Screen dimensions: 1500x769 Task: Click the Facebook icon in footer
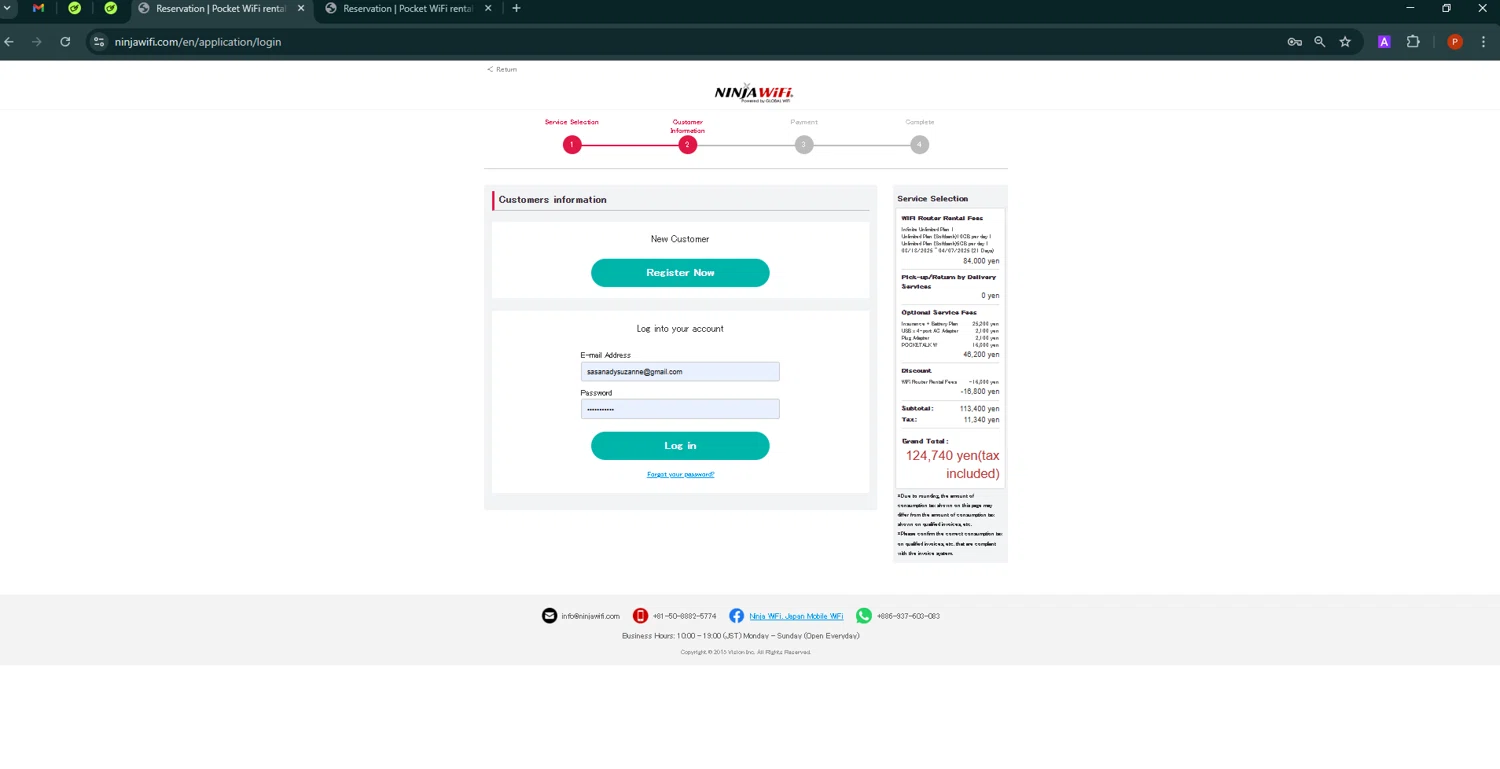coord(736,616)
